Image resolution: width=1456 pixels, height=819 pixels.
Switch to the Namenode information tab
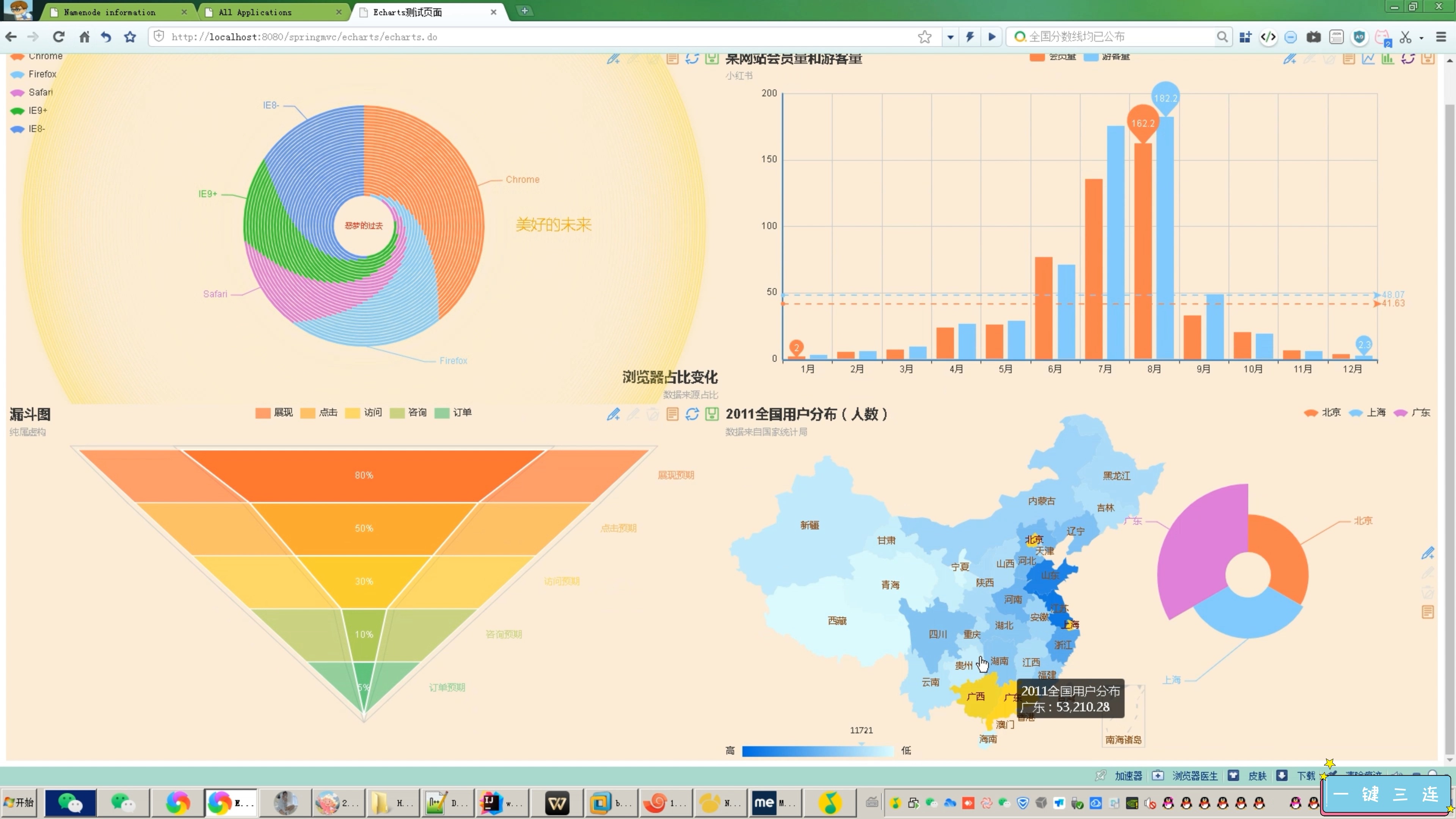(x=110, y=12)
